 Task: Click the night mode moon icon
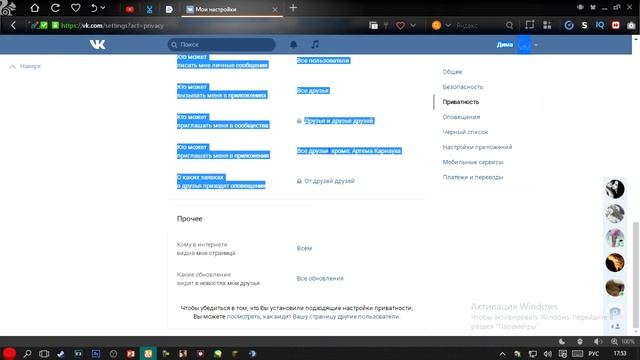(x=562, y=342)
